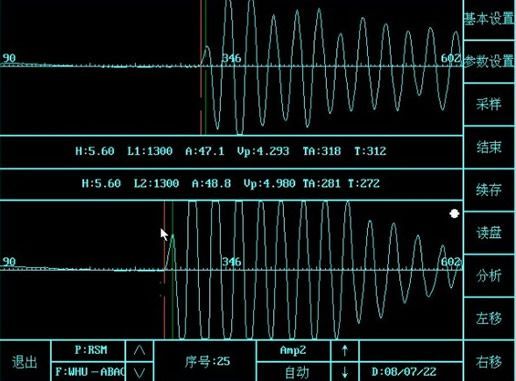Start 采样 sampling
The height and width of the screenshot is (381, 516).
[489, 104]
